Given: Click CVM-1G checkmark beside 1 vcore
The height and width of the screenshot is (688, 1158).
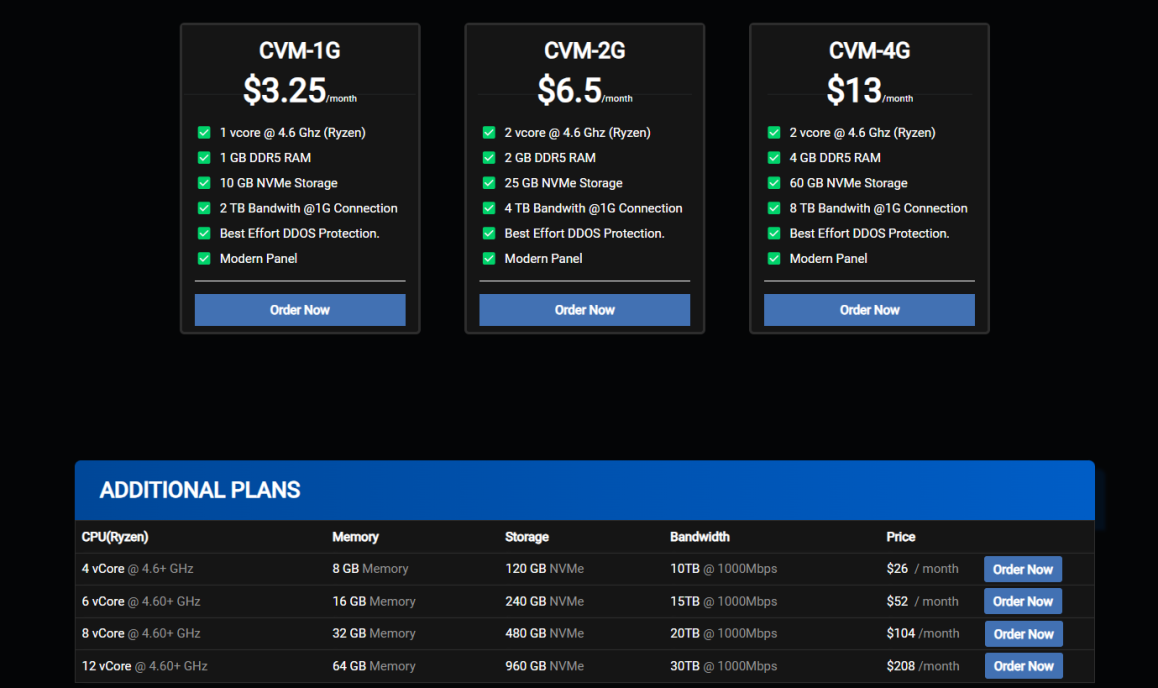Looking at the screenshot, I should pos(205,133).
